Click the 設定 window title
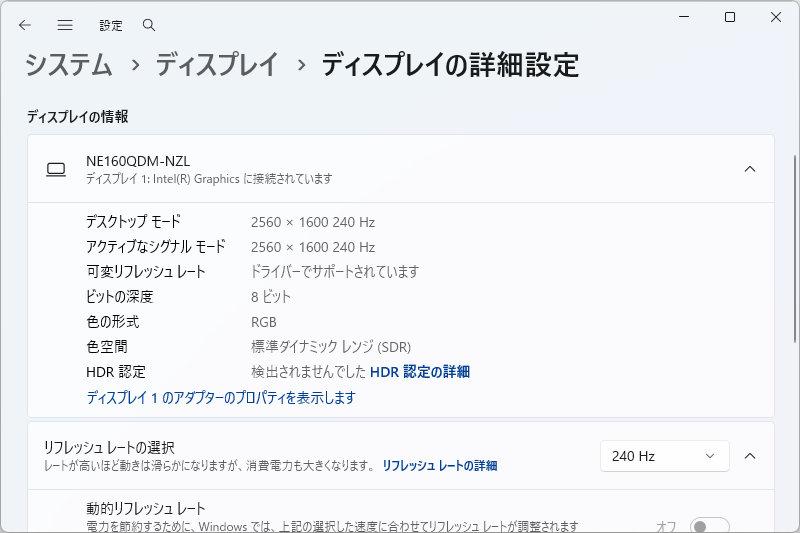Image resolution: width=800 pixels, height=533 pixels. (111, 26)
